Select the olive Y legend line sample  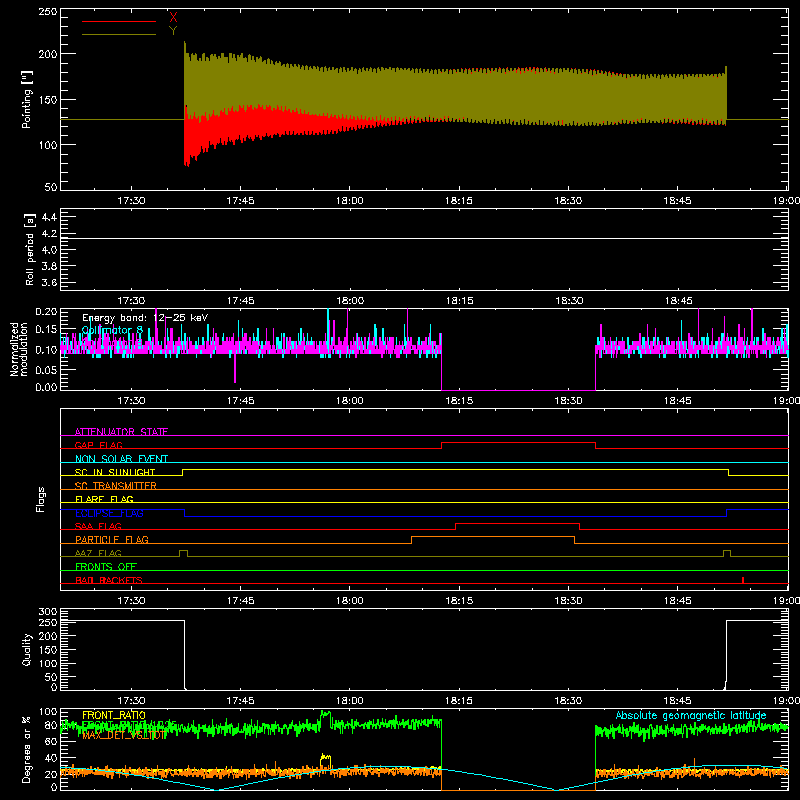[x=119, y=35]
